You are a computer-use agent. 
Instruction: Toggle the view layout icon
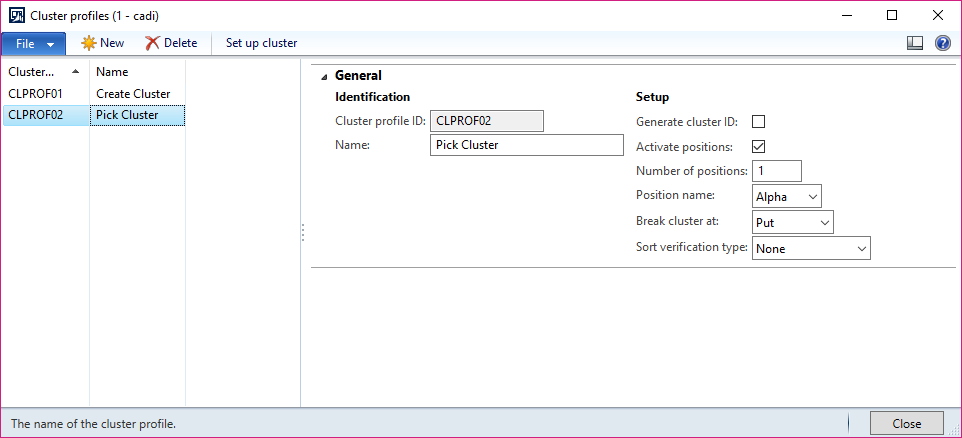[x=915, y=43]
